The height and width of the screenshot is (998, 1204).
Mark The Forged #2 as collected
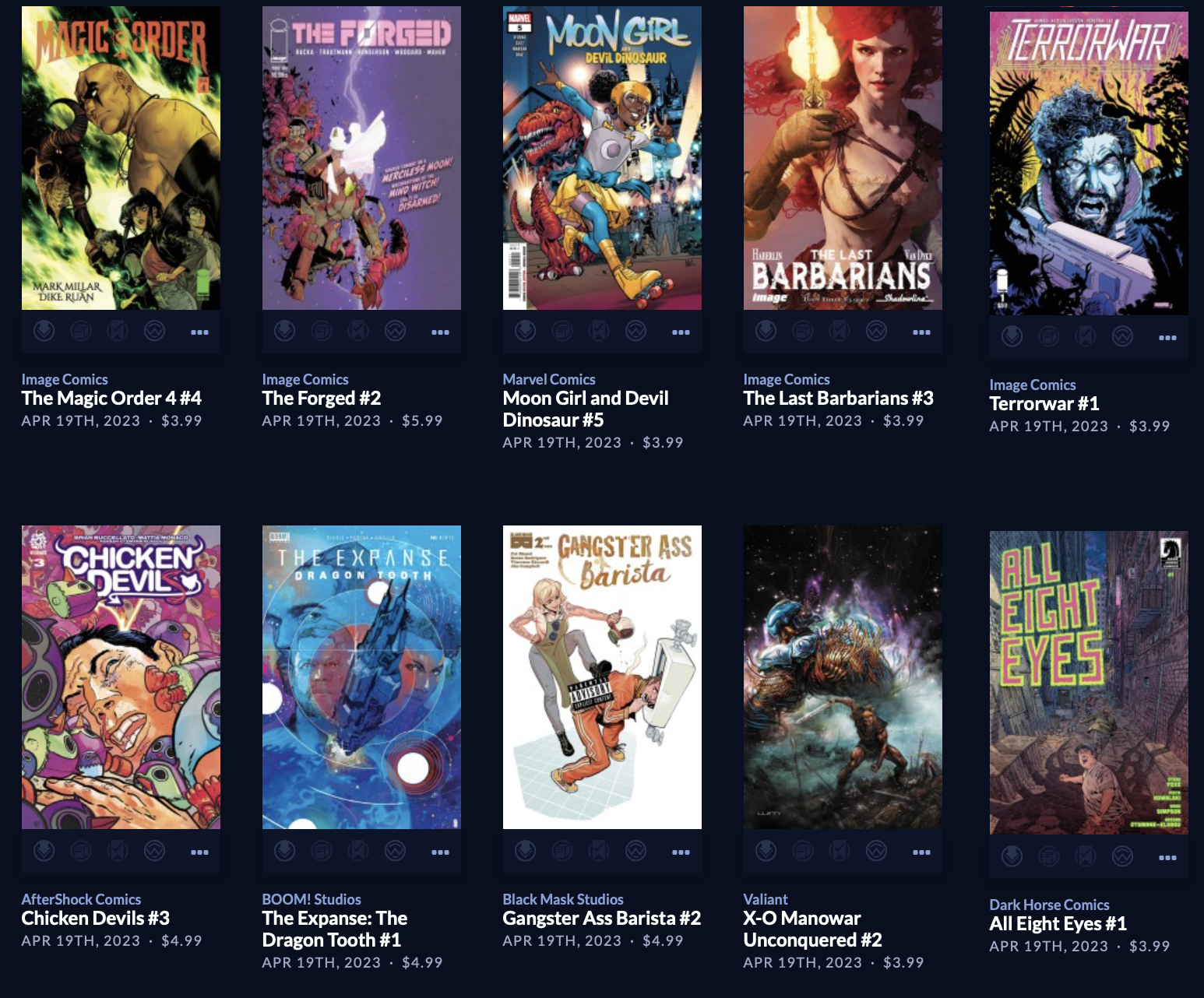(x=322, y=332)
